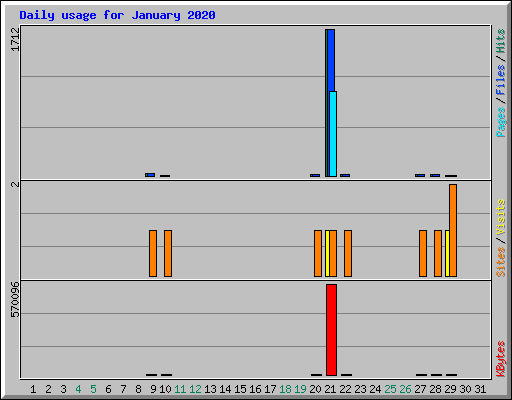The height and width of the screenshot is (400, 512).
Task: Click the cyan Pages bar for day 21
Action: click(333, 134)
